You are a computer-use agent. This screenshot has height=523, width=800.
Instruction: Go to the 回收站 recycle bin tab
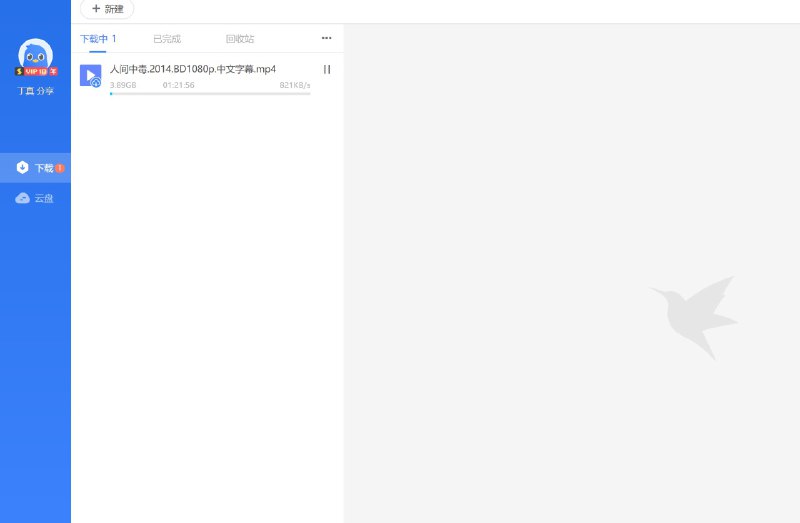pyautogui.click(x=240, y=39)
